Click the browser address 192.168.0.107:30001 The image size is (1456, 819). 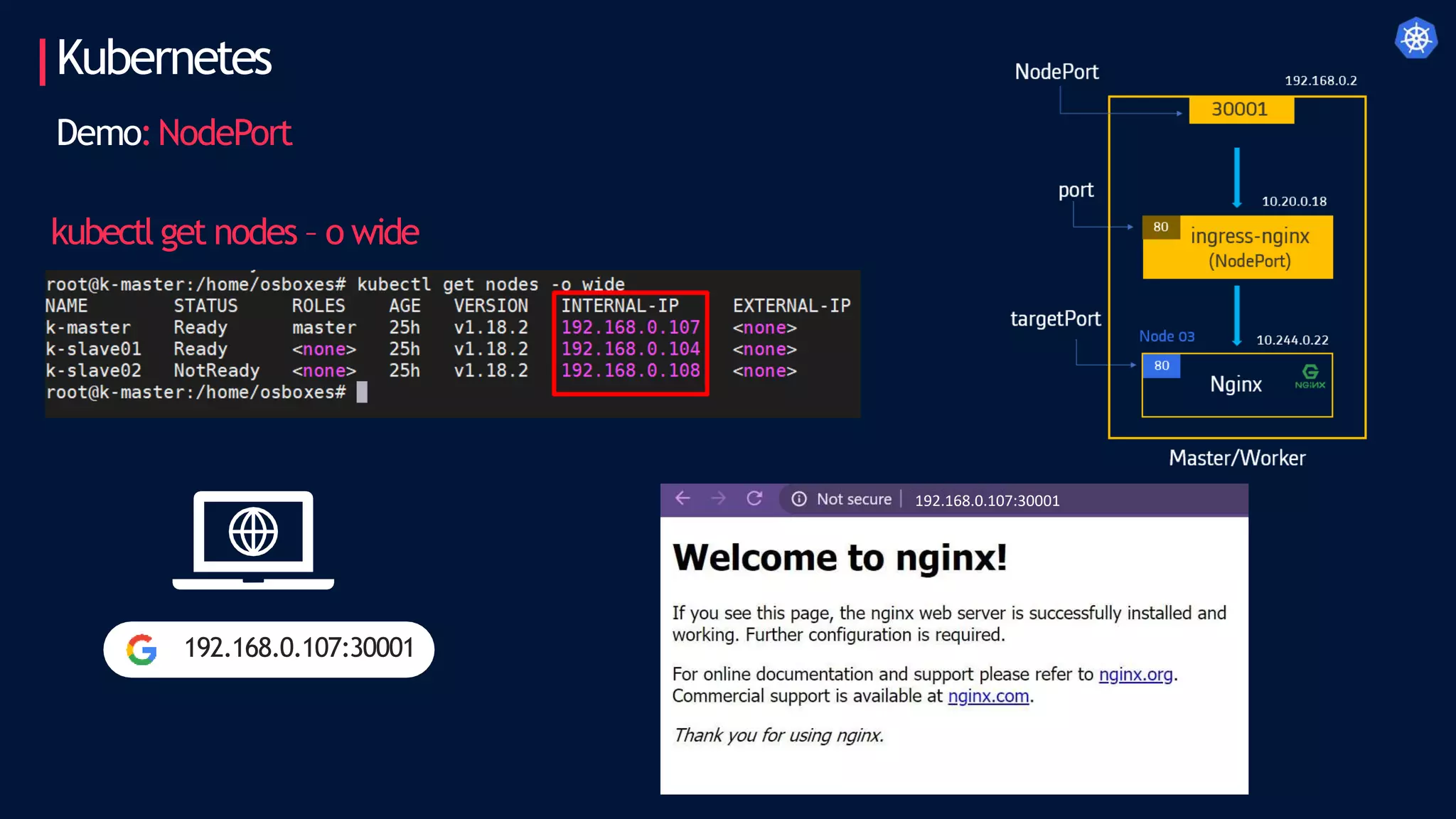(x=987, y=500)
